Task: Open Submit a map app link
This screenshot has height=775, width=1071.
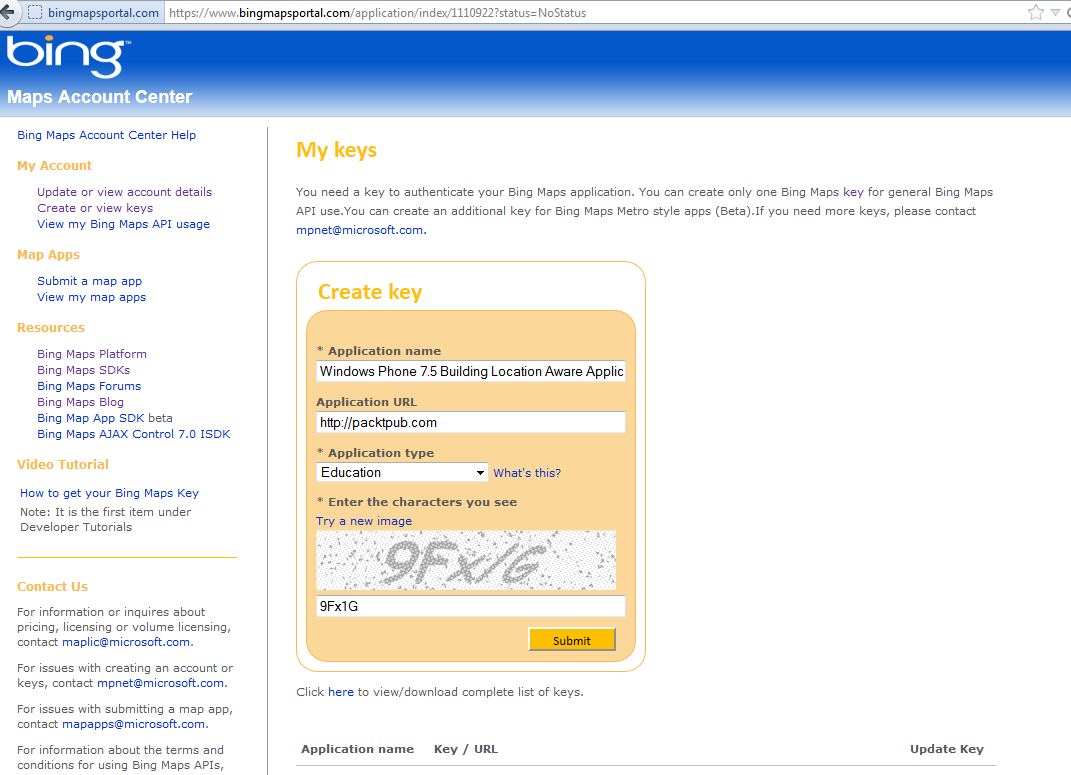Action: (89, 281)
